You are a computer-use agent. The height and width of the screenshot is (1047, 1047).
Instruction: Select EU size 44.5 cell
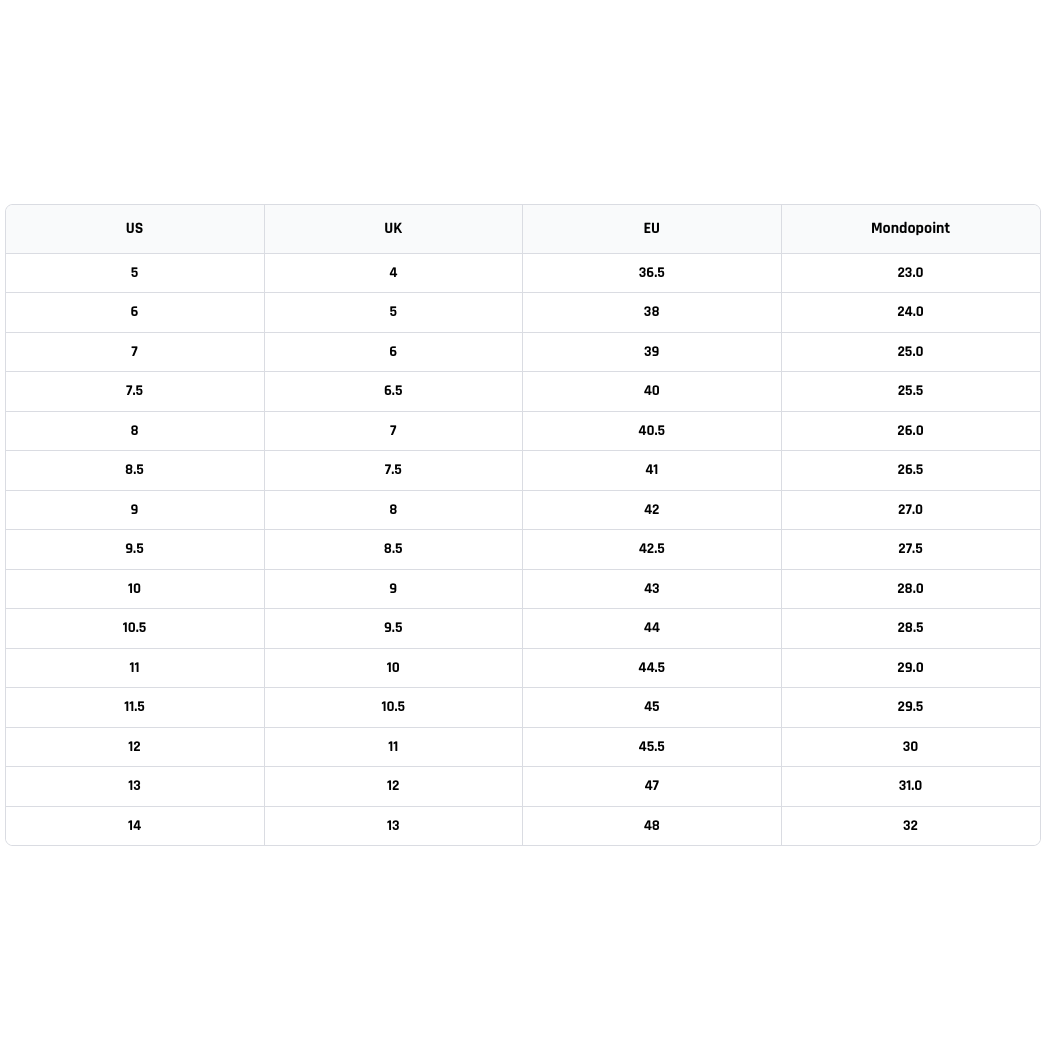click(651, 667)
